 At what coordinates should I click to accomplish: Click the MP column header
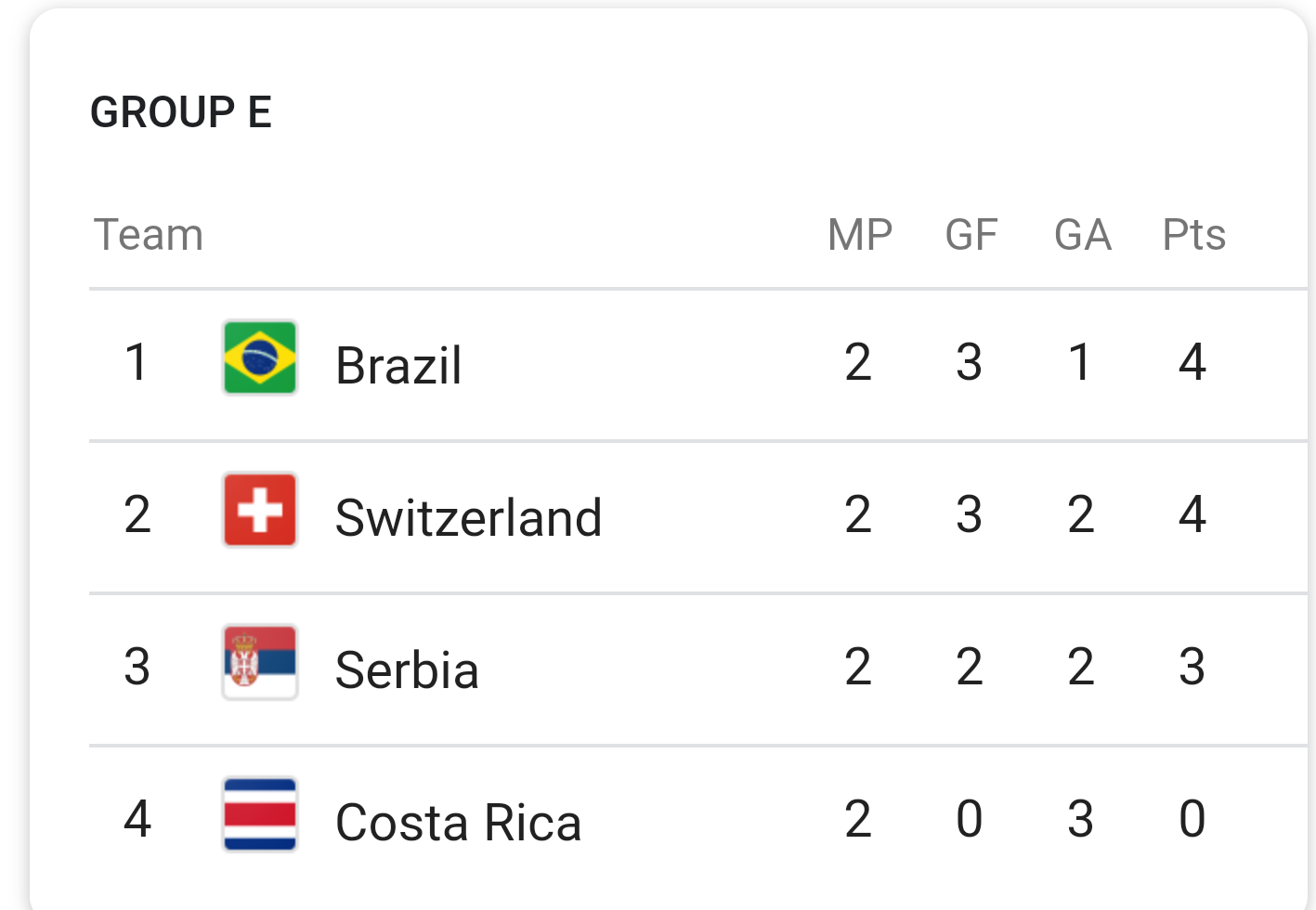click(x=860, y=234)
